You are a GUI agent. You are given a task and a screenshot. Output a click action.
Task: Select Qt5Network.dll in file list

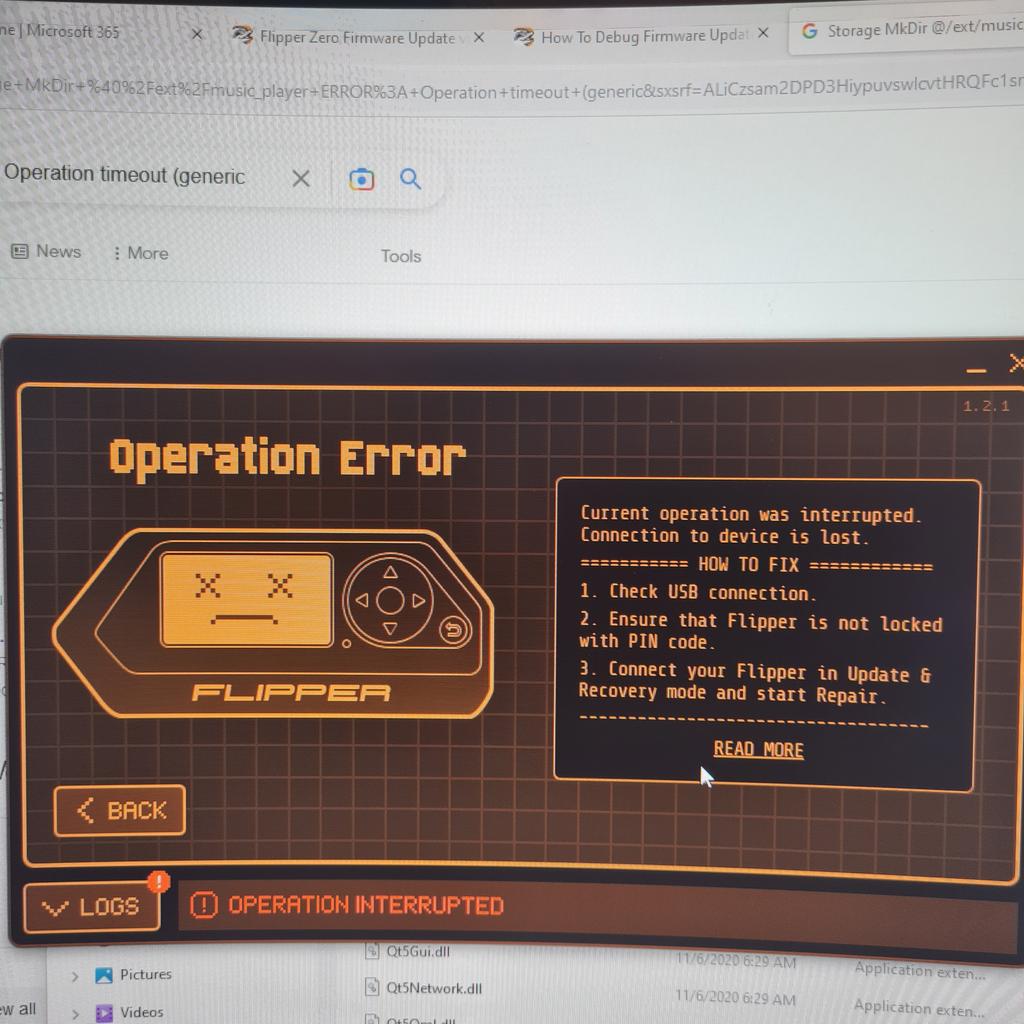pyautogui.click(x=433, y=988)
